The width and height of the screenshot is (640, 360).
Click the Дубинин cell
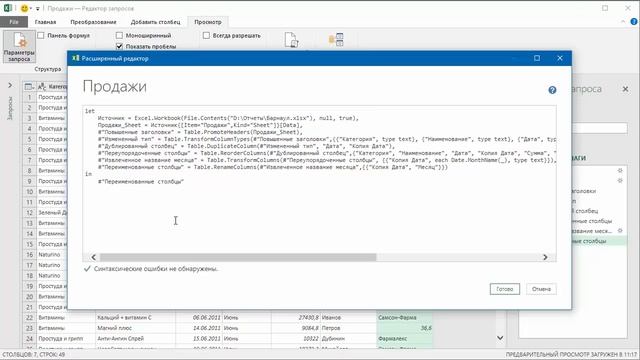coord(348,338)
